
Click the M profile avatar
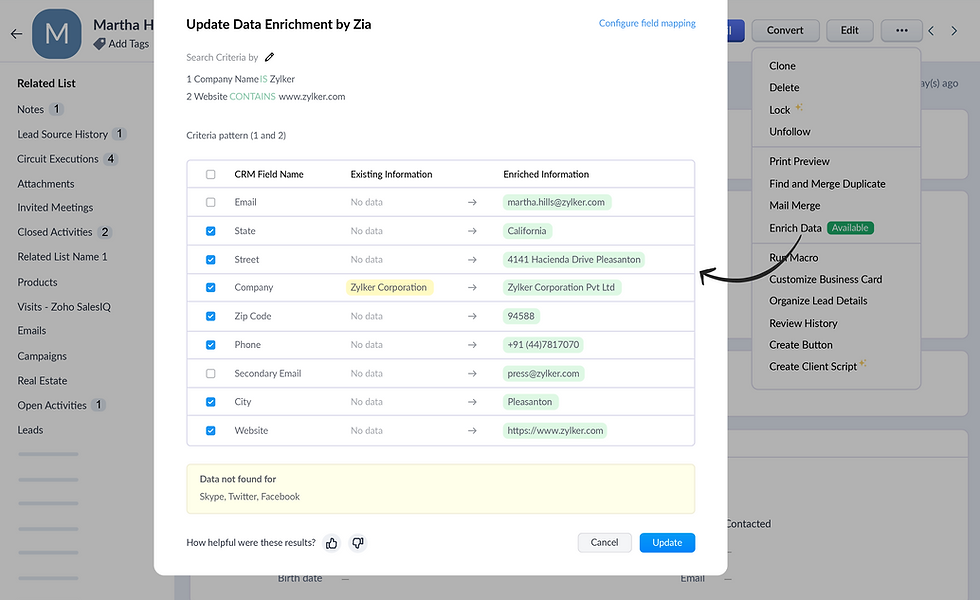(57, 34)
